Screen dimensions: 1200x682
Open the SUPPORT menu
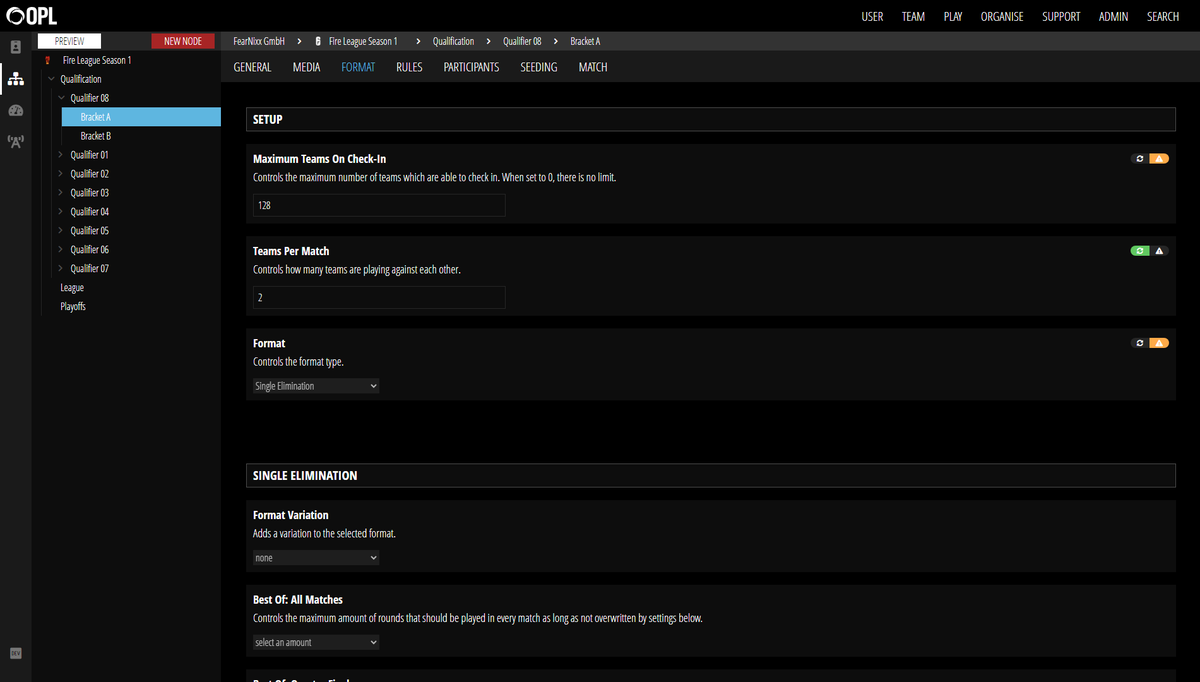click(x=1061, y=17)
